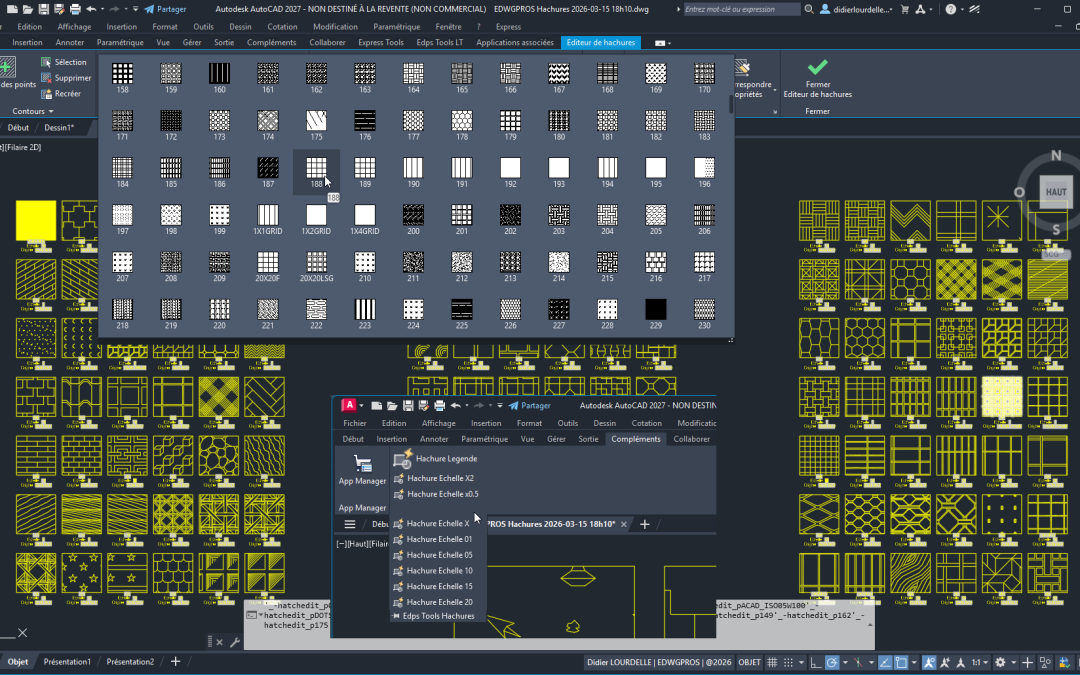Open the Autodesk App Store cart icon
The image size is (1080, 675).
pos(905,9)
